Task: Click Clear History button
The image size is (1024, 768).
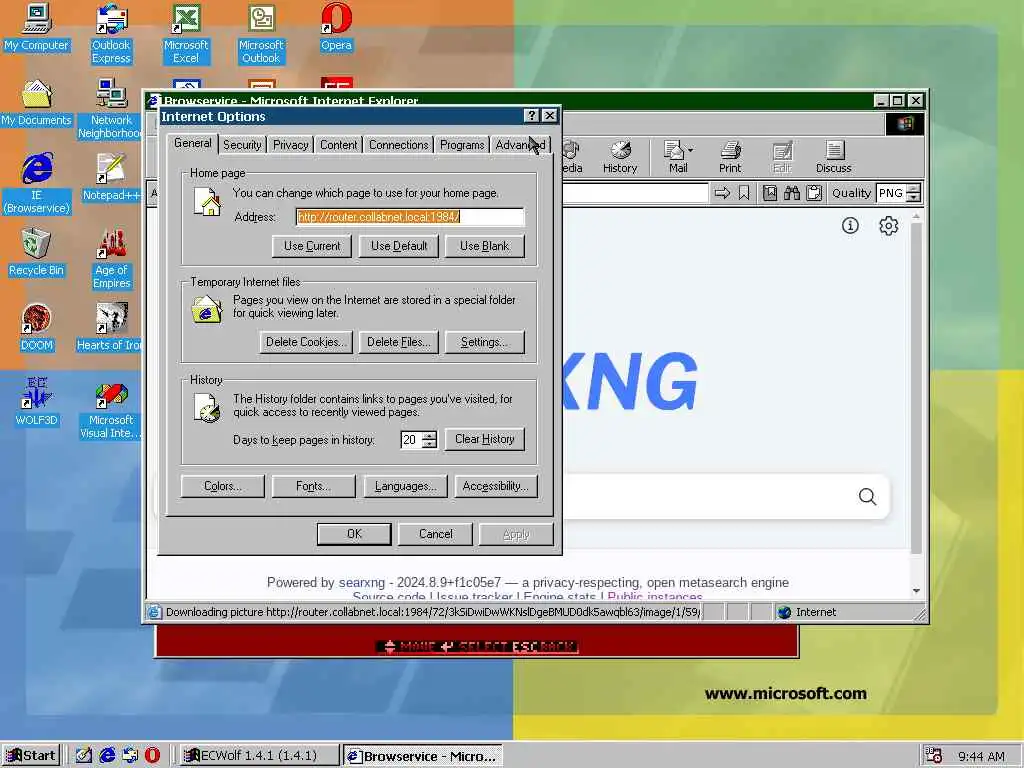Action: [485, 439]
